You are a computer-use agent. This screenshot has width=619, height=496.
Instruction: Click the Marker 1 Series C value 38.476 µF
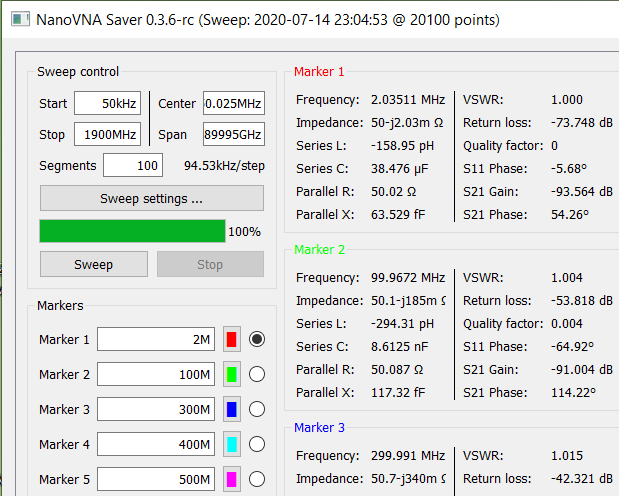pos(400,169)
